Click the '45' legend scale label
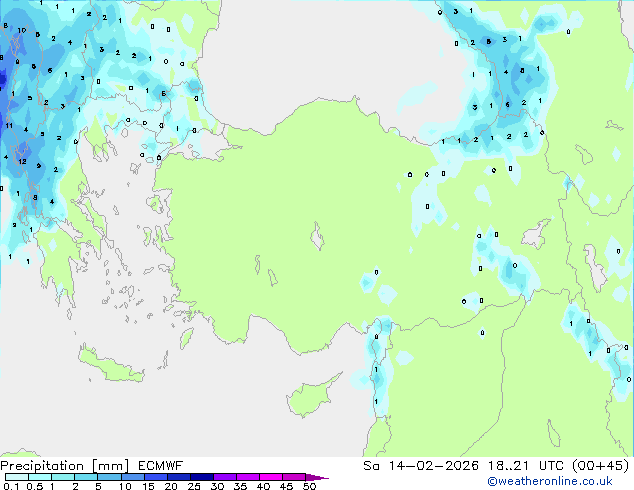Screen dimensions: 634x490 point(286,486)
